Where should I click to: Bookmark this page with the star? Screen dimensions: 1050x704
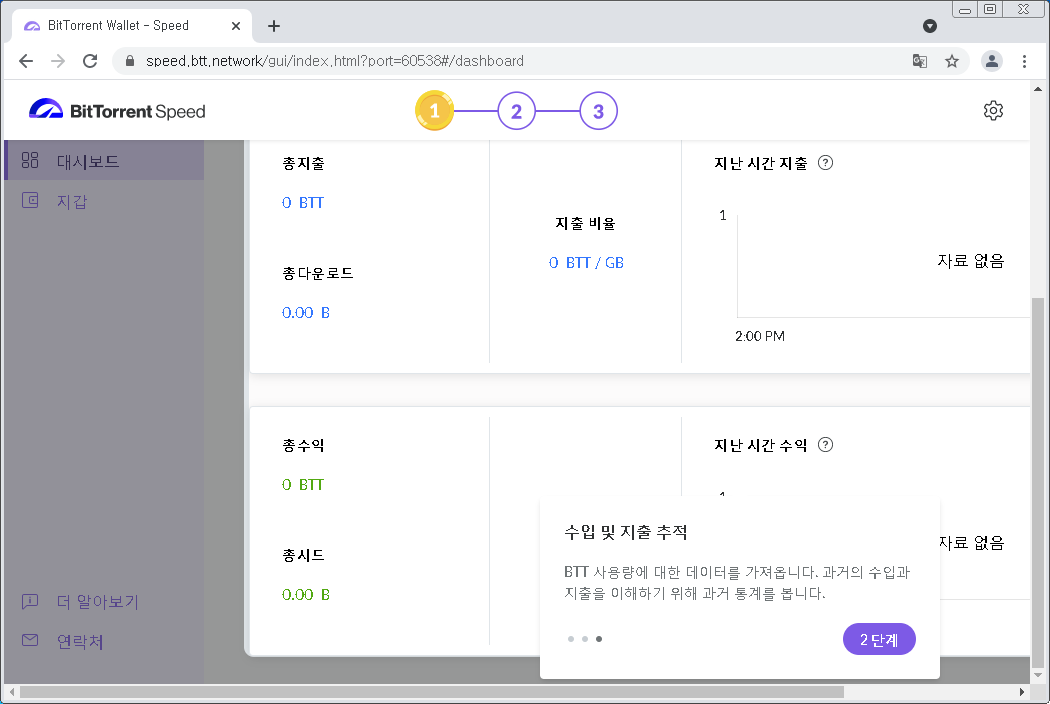click(952, 61)
